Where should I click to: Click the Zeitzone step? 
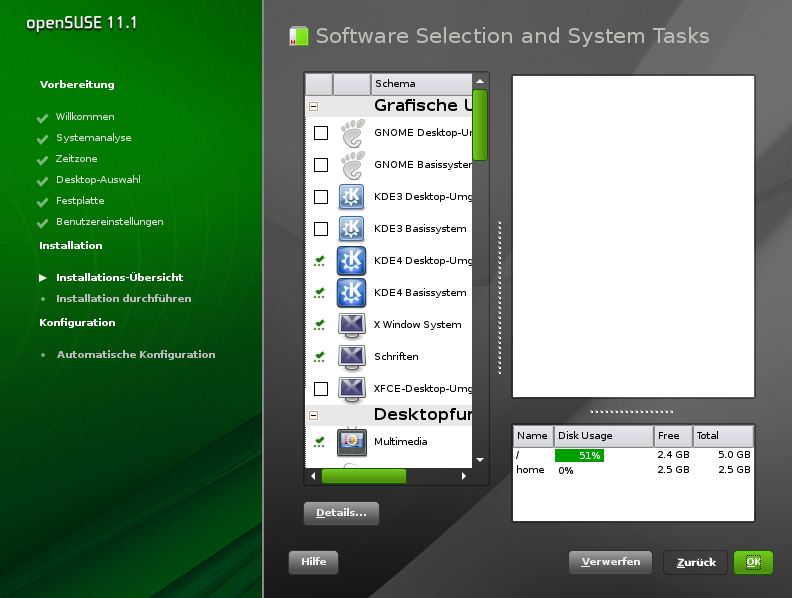(76, 159)
